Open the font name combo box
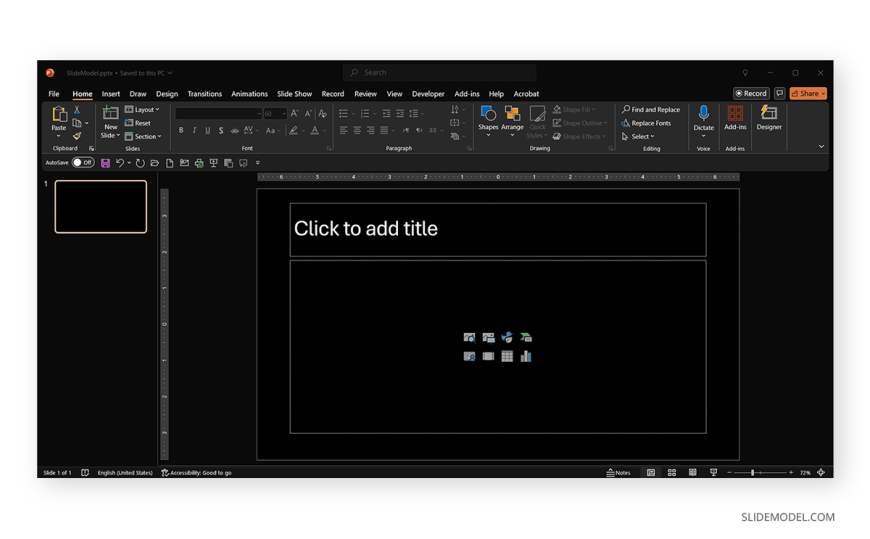870x539 pixels. 219,113
